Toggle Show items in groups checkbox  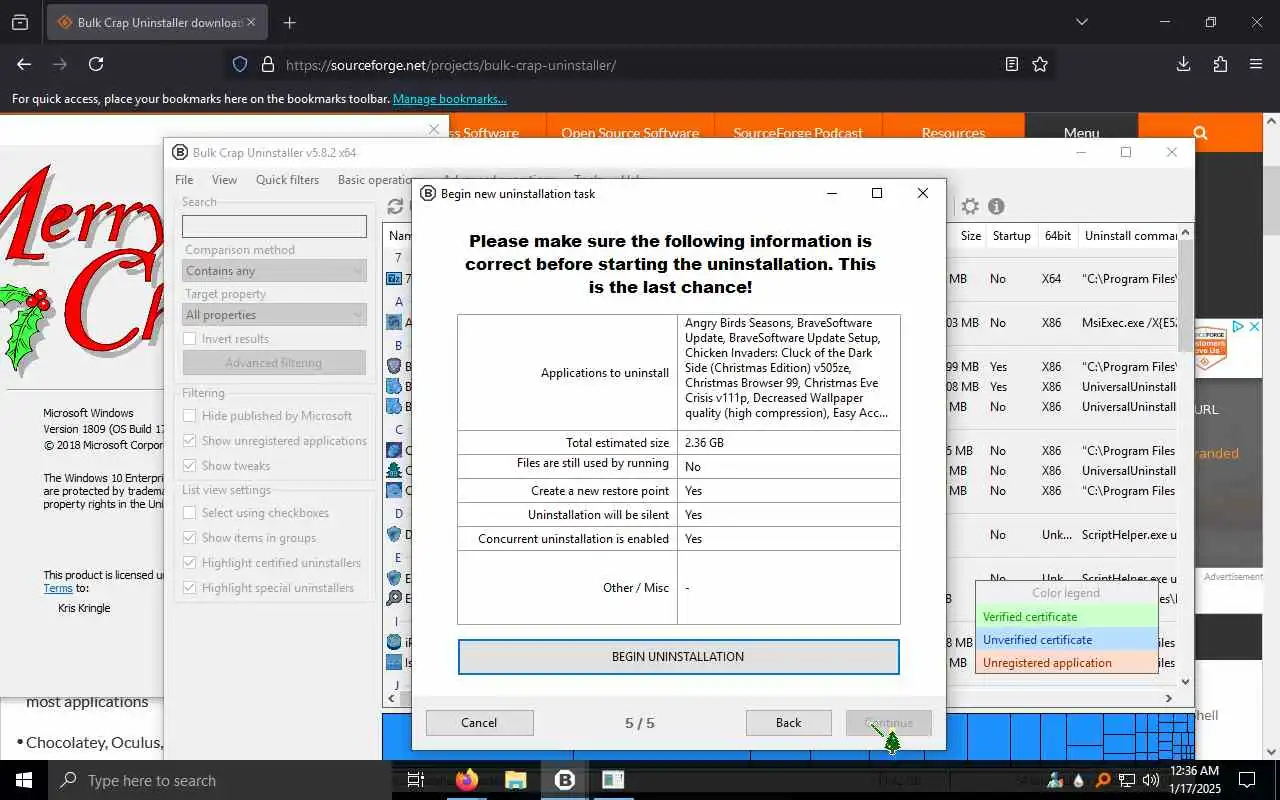click(189, 538)
